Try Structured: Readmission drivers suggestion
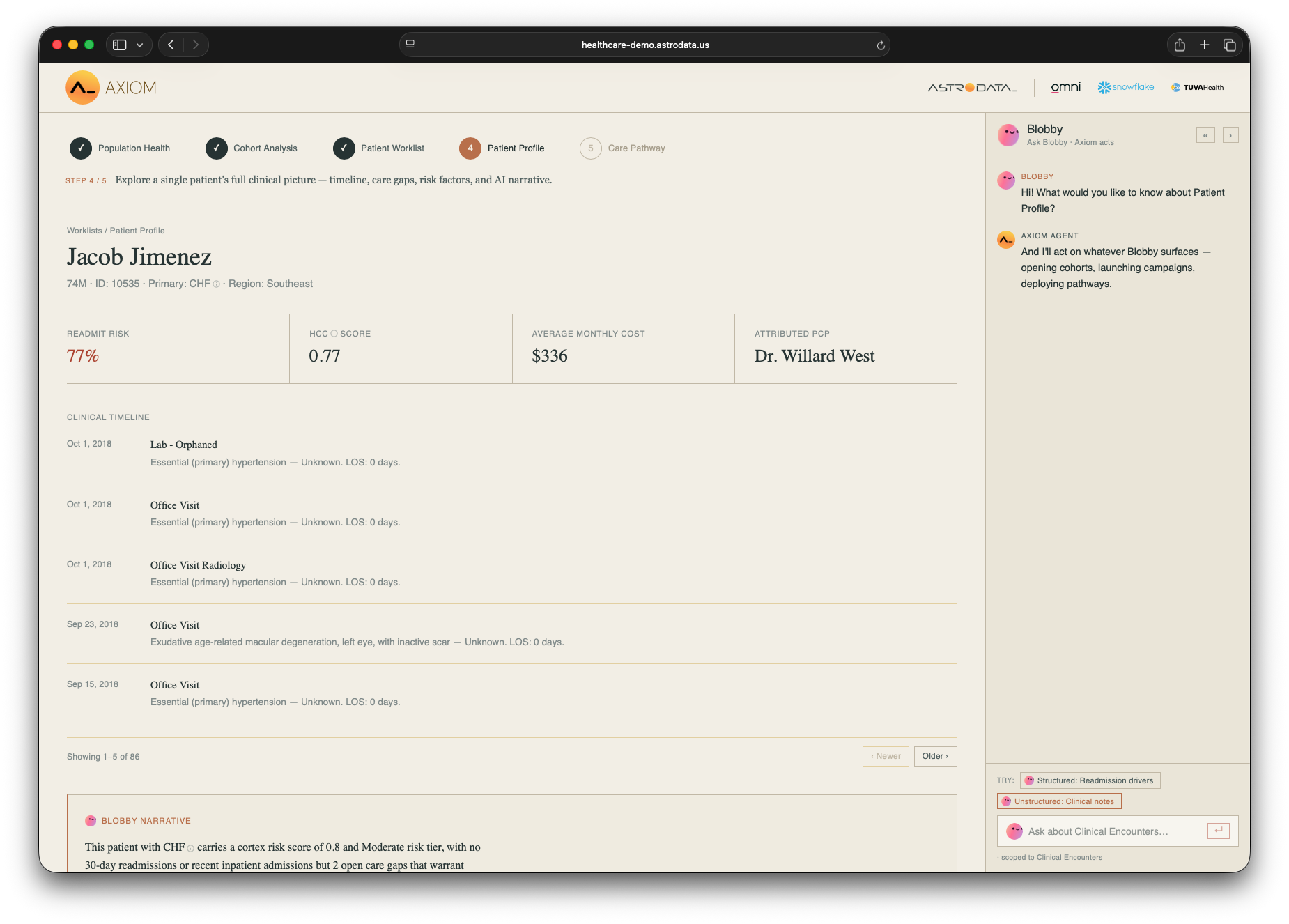The image size is (1289, 924). coord(1090,780)
